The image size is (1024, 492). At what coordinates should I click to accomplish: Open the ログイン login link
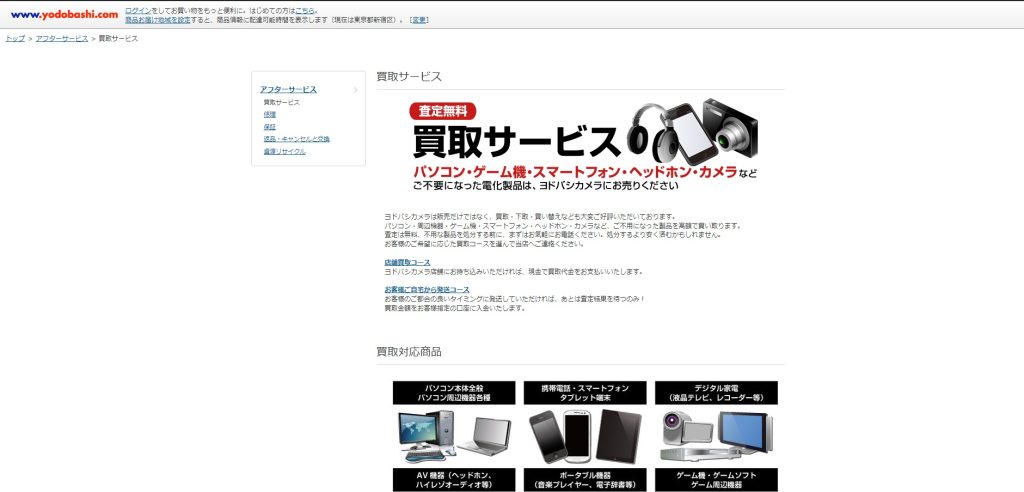(x=138, y=10)
